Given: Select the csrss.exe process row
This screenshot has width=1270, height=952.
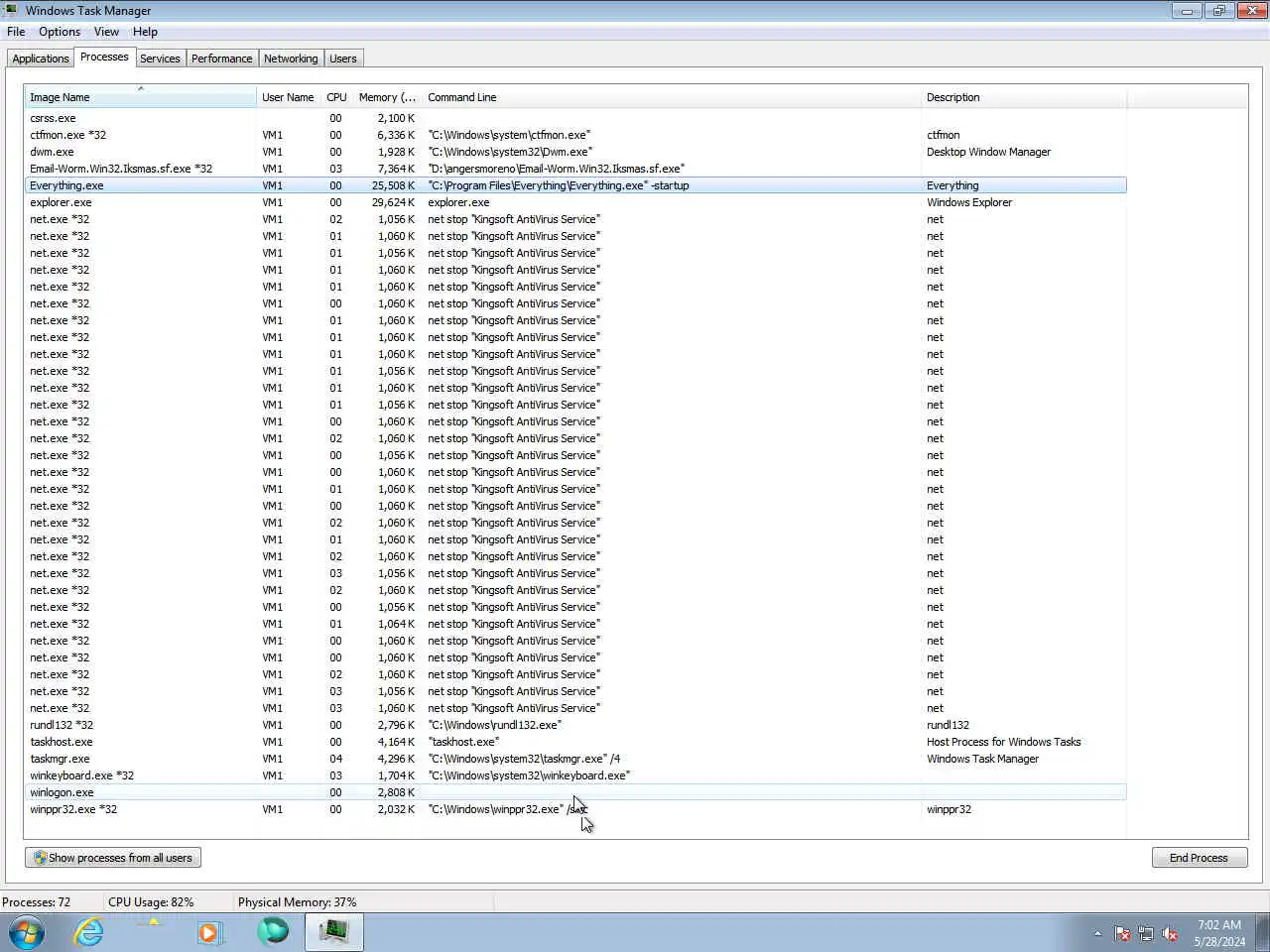Looking at the screenshot, I should click(575, 118).
